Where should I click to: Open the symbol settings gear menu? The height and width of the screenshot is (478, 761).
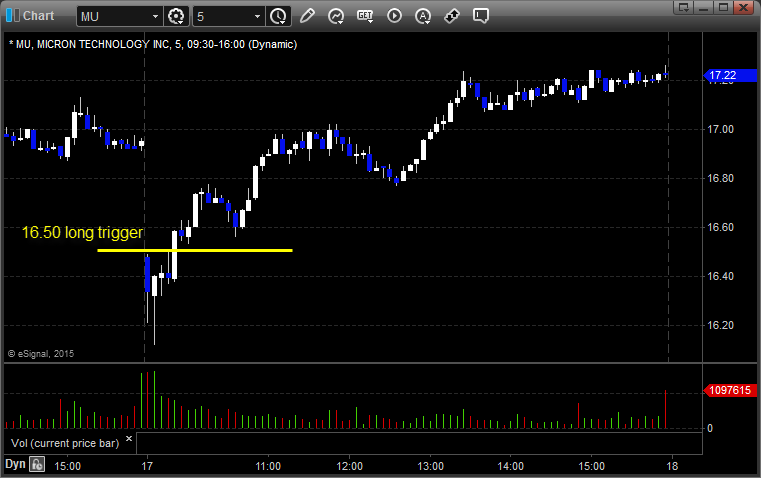coord(175,16)
